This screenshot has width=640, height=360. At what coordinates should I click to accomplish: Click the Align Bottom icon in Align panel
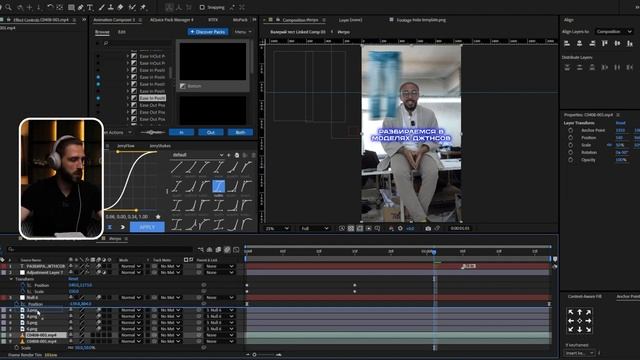630,43
